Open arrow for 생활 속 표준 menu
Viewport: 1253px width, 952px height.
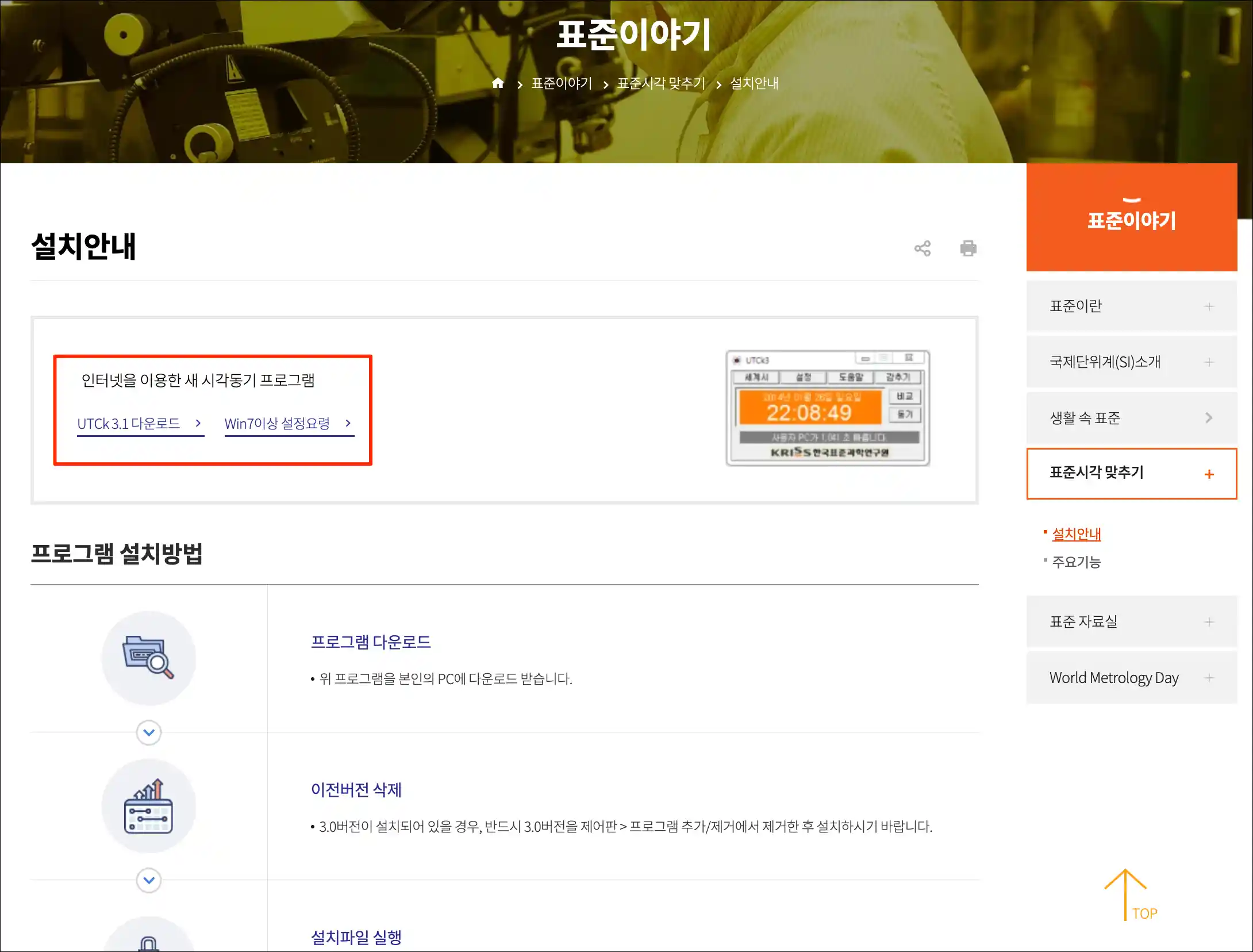tap(1209, 418)
